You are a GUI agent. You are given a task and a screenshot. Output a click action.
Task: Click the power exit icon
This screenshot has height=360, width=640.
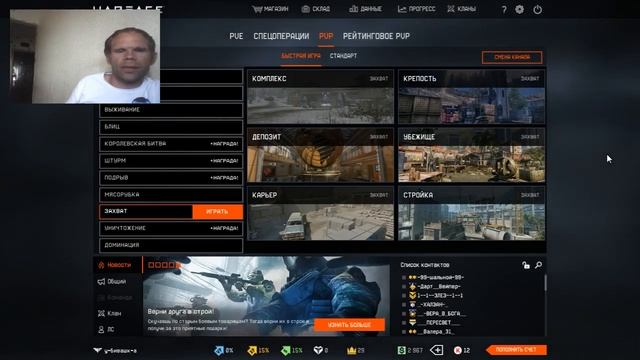(x=538, y=9)
